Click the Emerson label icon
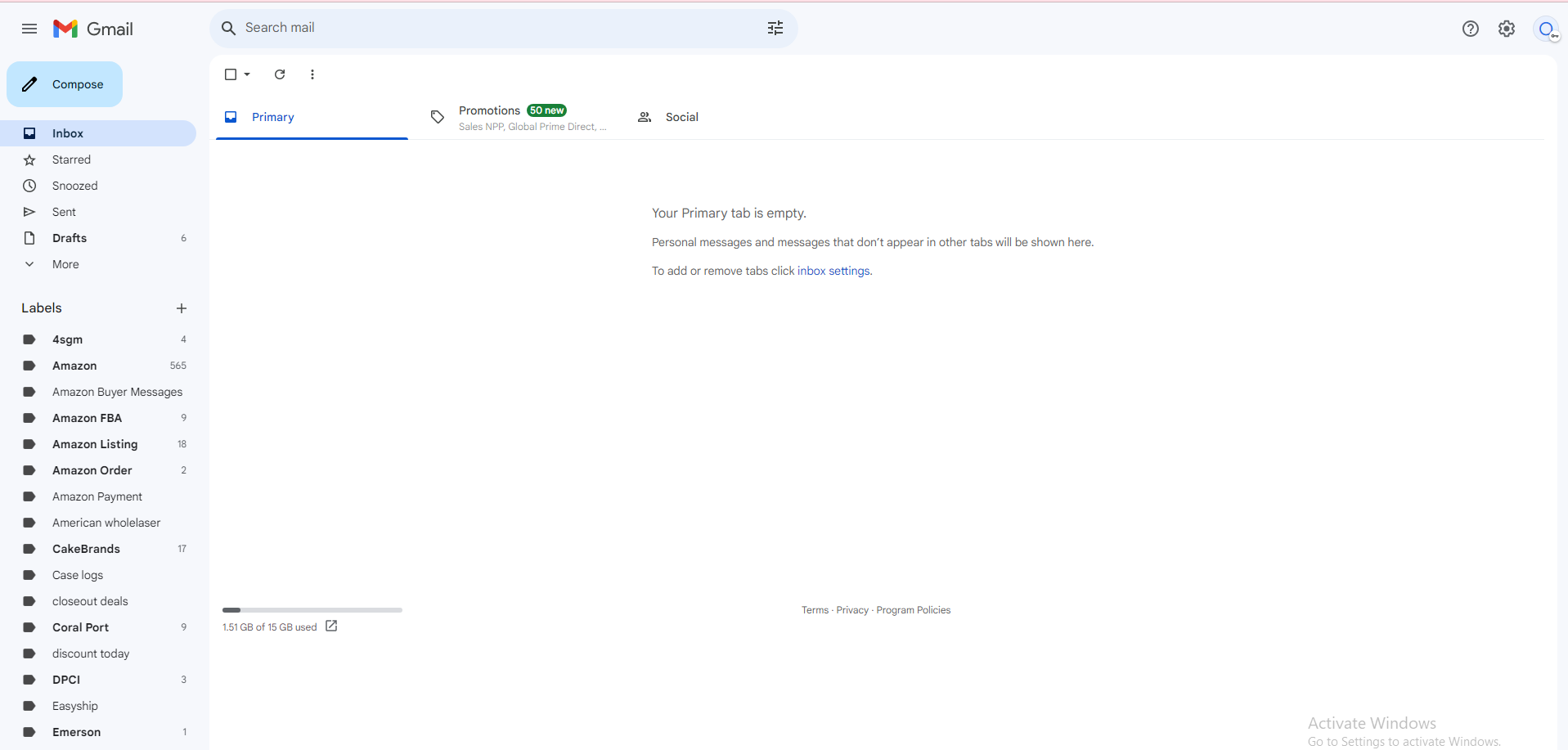The height and width of the screenshot is (750, 1568). coord(29,732)
